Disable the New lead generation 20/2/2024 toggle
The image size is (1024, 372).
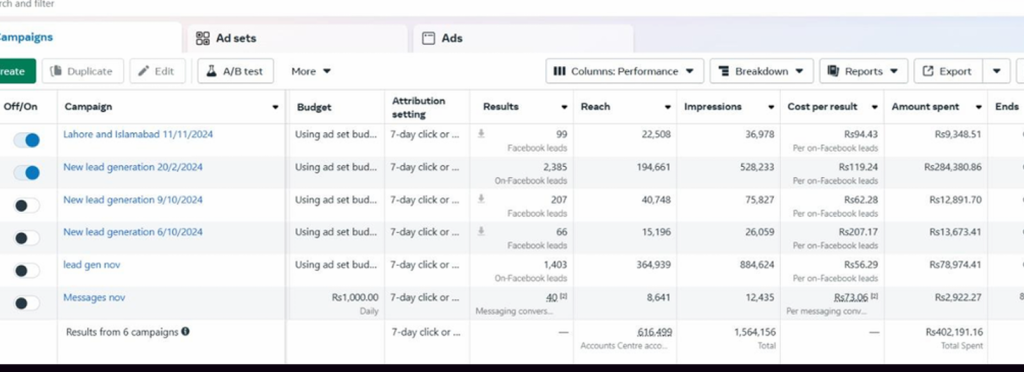27,173
